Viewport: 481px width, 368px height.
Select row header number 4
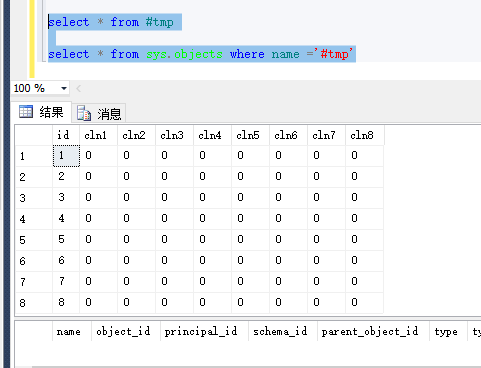point(34,219)
